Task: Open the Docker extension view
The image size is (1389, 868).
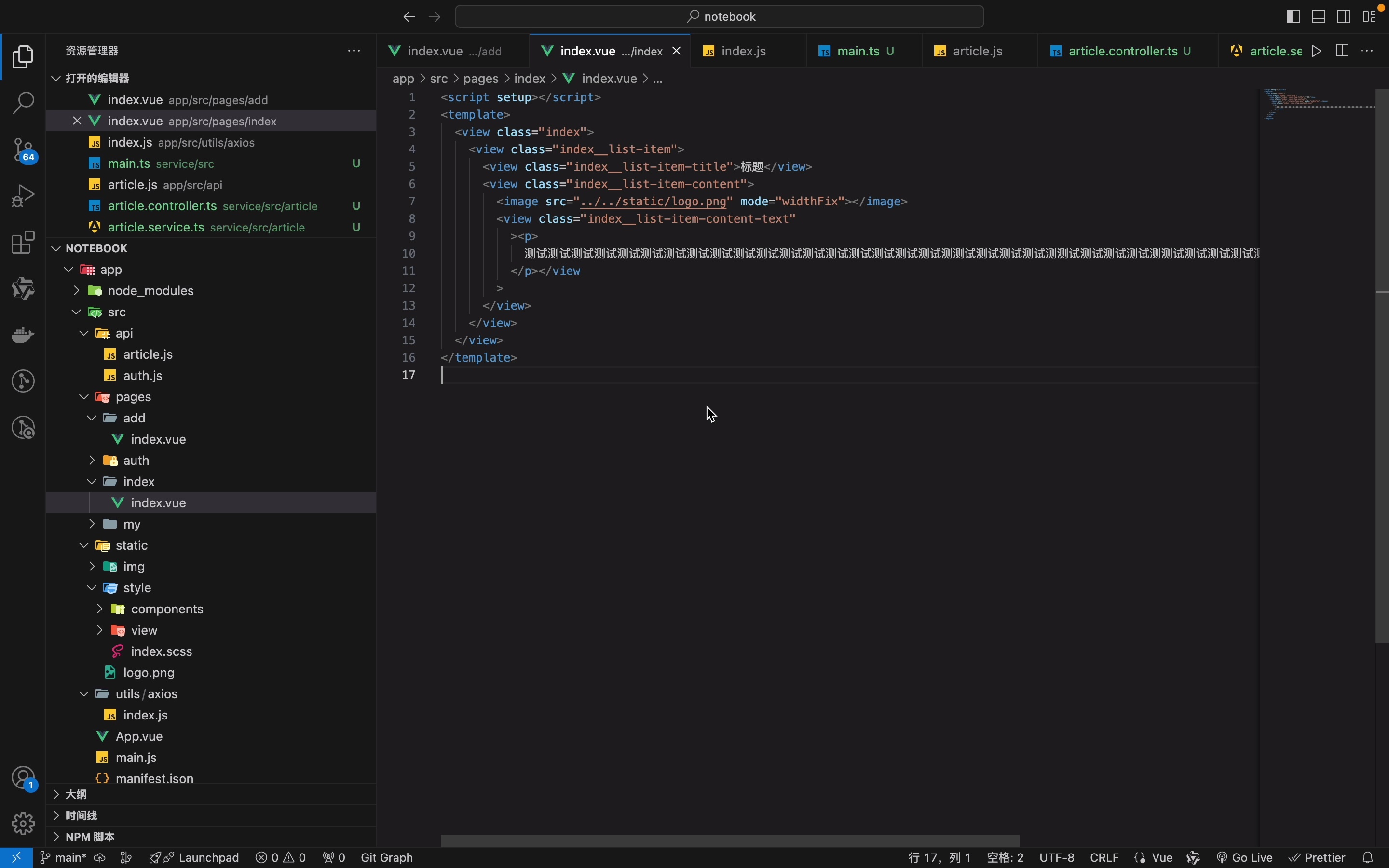Action: tap(23, 335)
